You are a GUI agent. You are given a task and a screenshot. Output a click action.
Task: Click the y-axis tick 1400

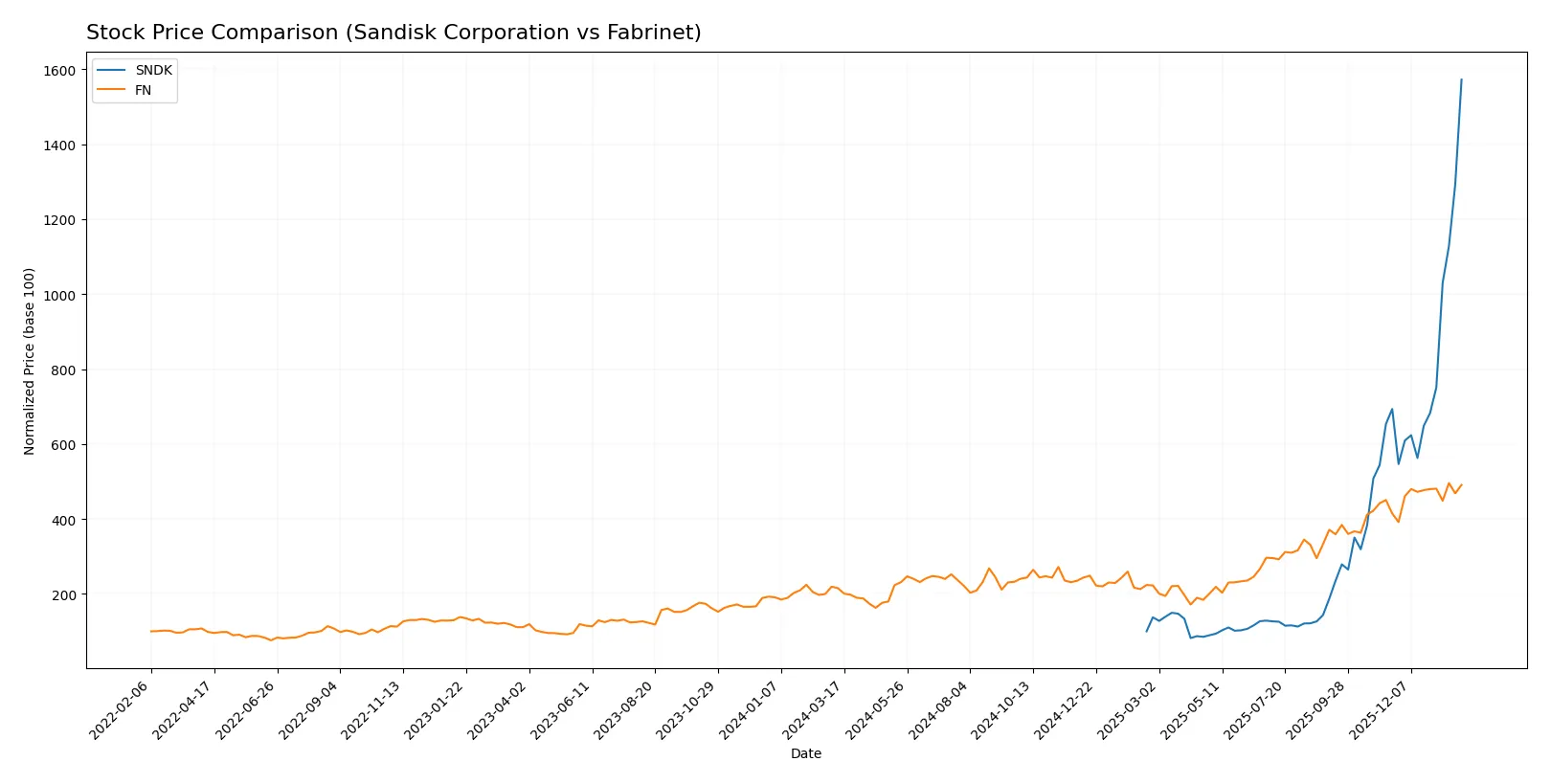pyautogui.click(x=59, y=146)
